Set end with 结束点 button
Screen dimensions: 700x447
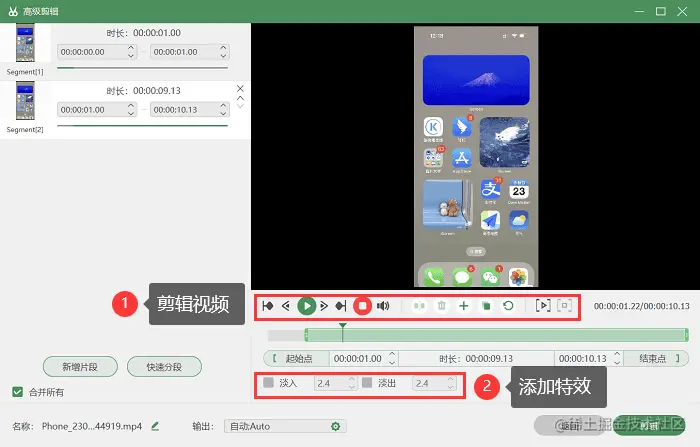click(x=656, y=359)
